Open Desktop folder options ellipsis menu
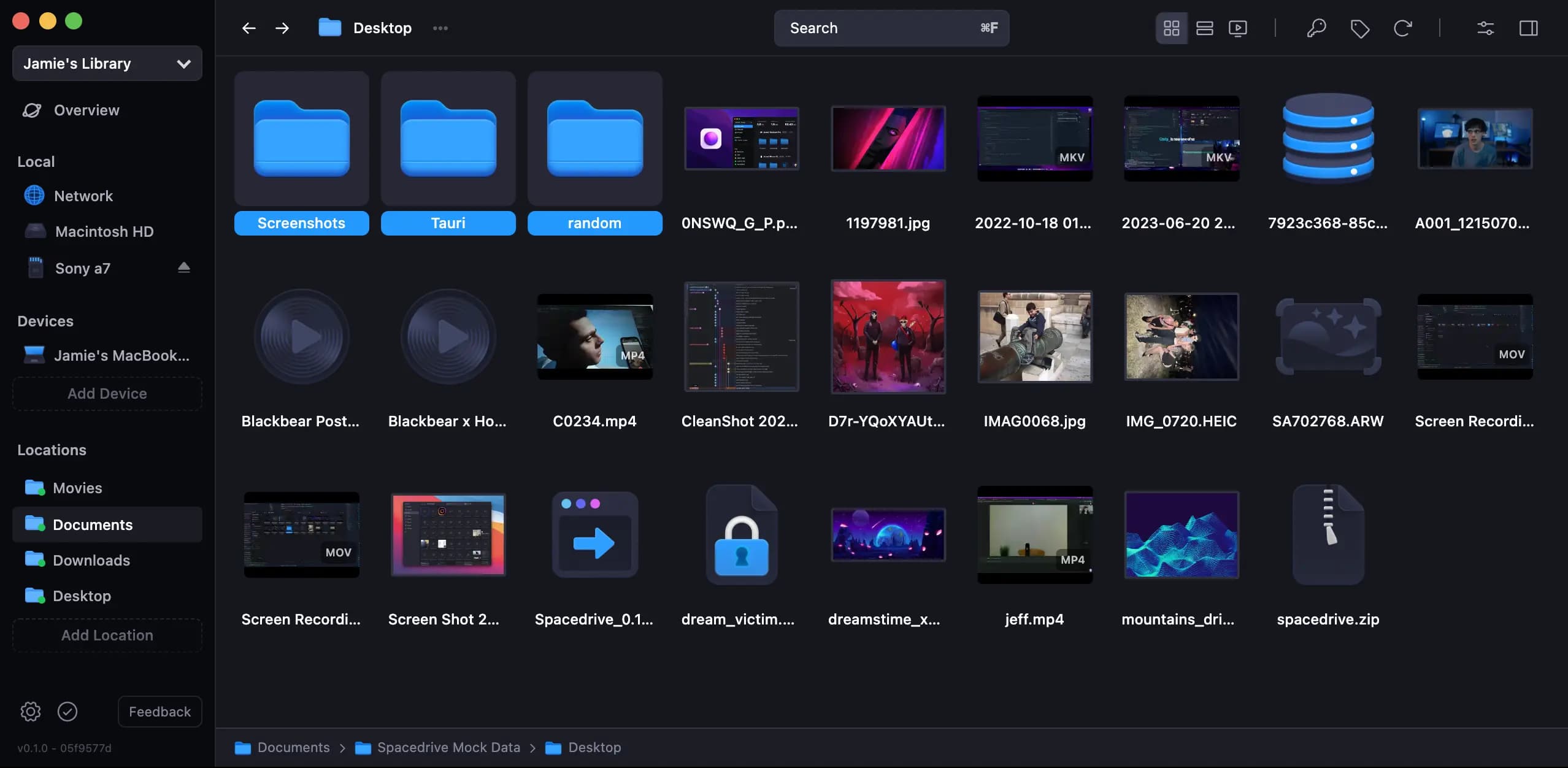 pyautogui.click(x=440, y=28)
